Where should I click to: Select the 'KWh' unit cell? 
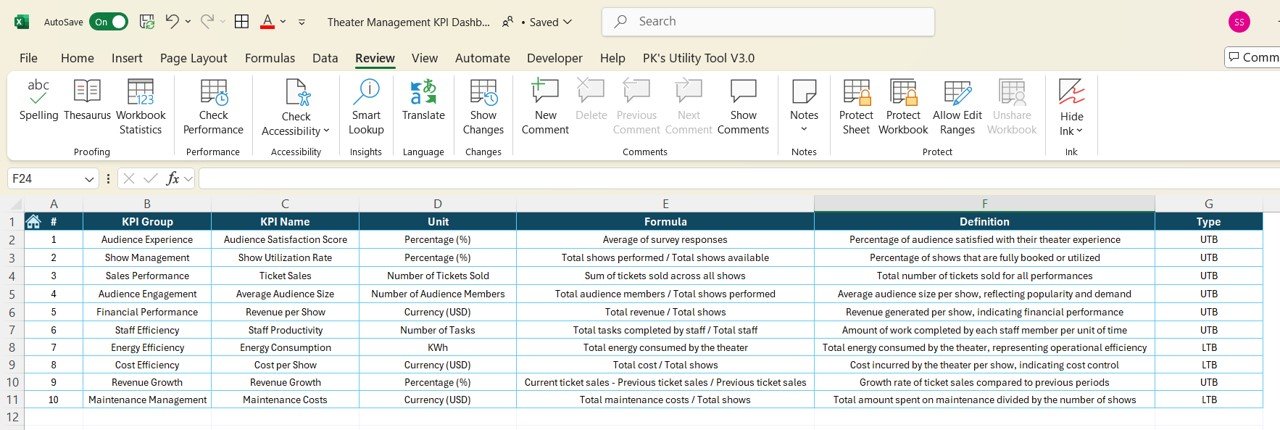click(437, 347)
